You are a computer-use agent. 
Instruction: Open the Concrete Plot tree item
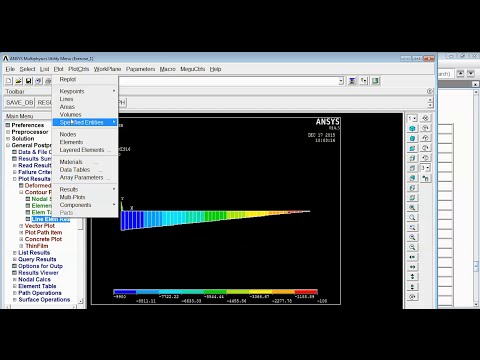(43, 239)
